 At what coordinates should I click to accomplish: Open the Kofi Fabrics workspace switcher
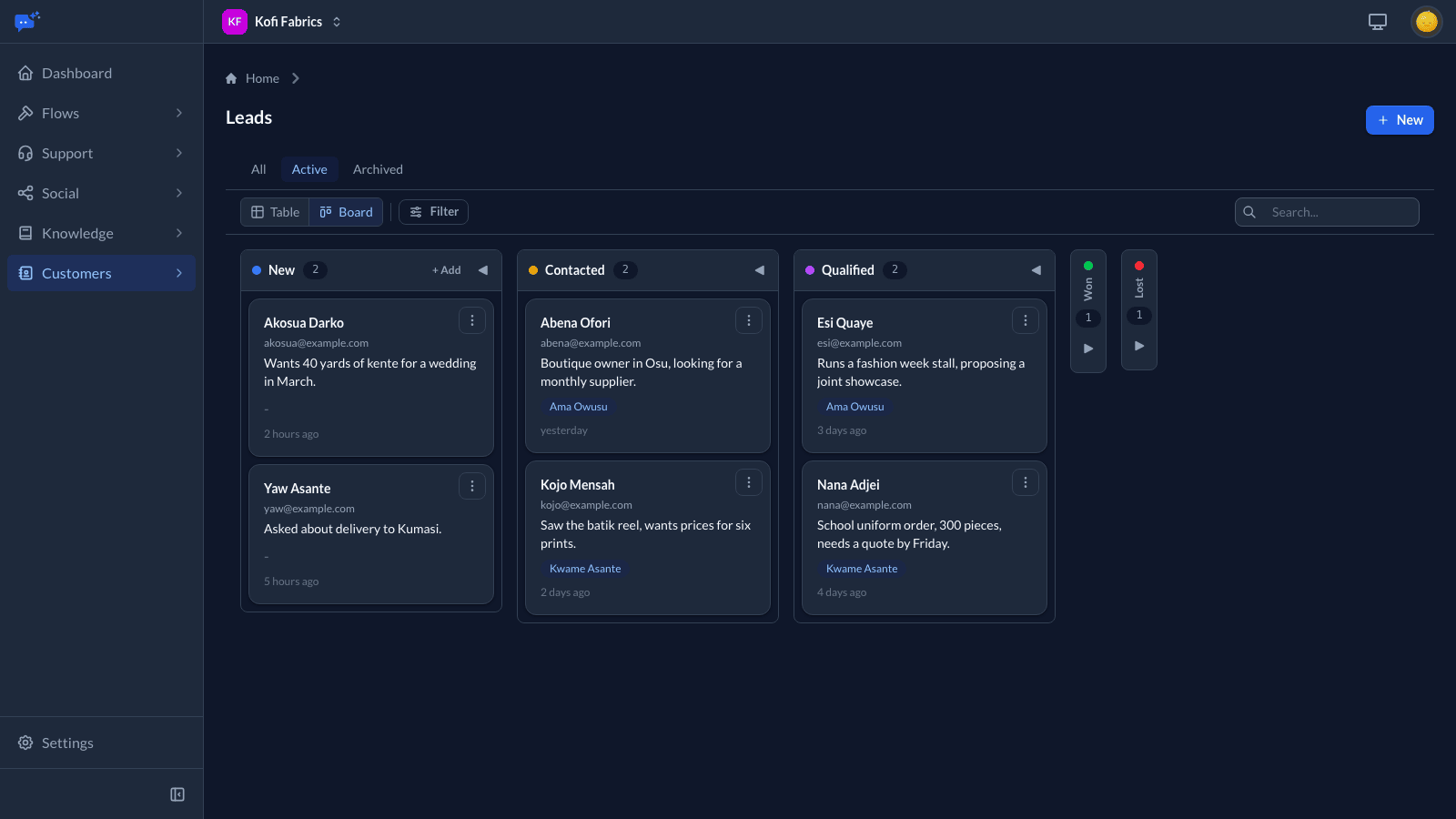(282, 22)
